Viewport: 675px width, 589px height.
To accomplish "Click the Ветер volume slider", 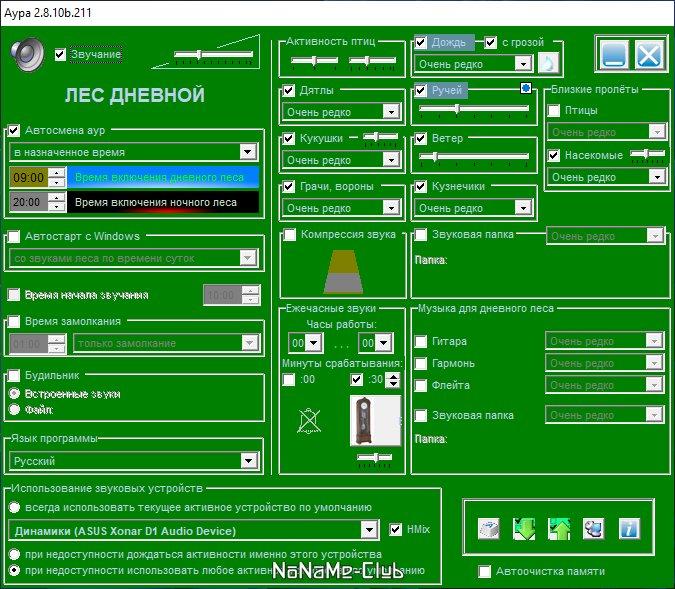I will click(472, 157).
